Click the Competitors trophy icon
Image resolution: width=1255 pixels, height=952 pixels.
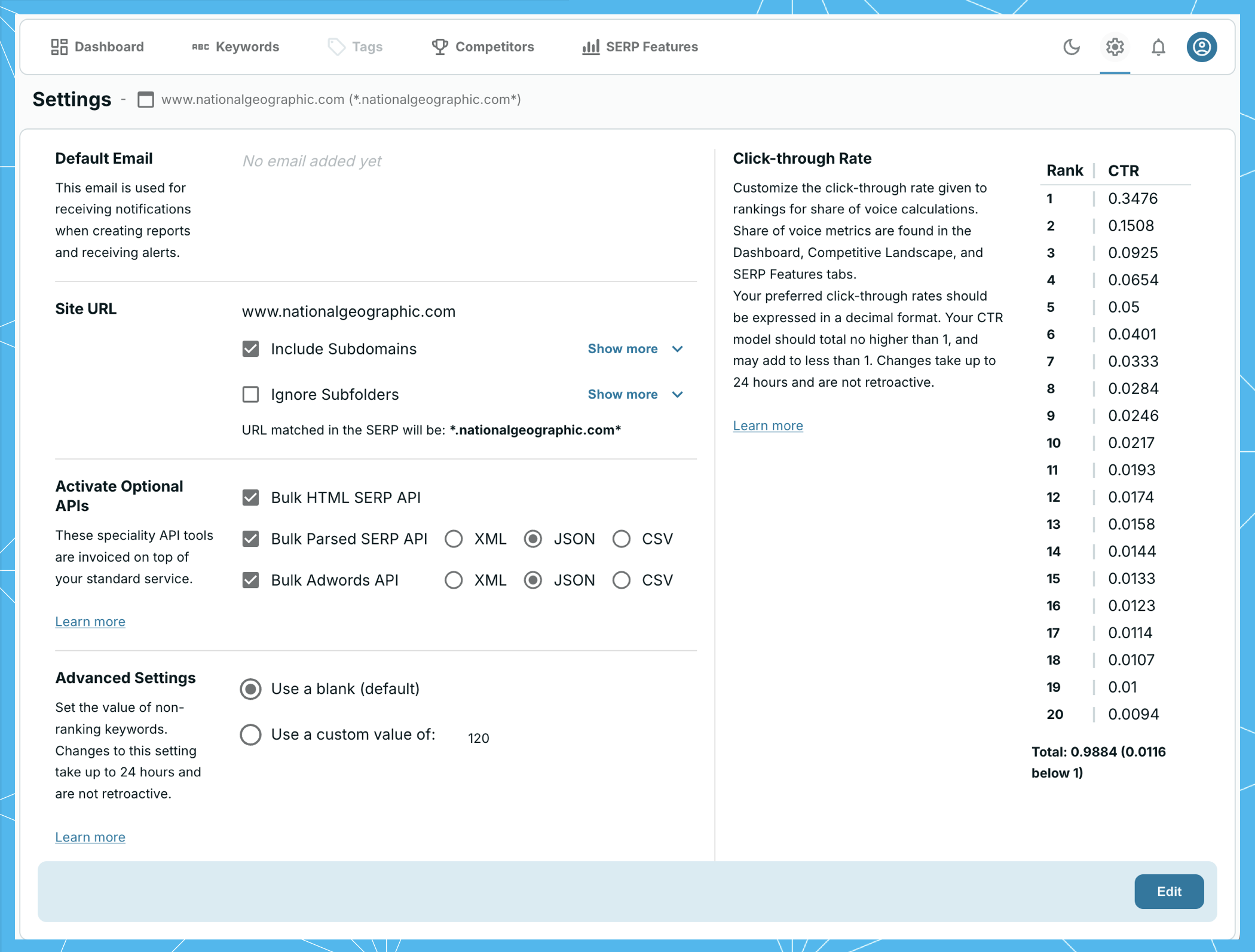tap(440, 47)
